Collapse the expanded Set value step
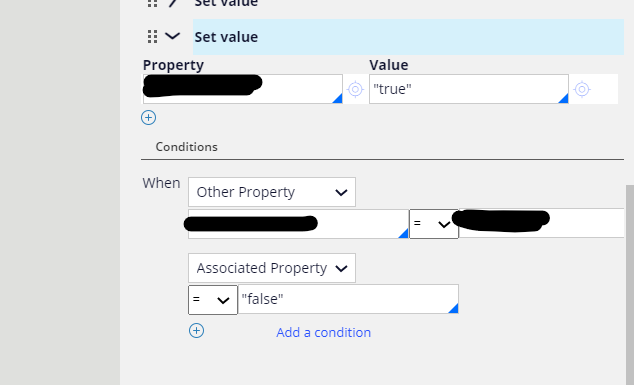Viewport: 634px width, 385px height. click(x=173, y=36)
